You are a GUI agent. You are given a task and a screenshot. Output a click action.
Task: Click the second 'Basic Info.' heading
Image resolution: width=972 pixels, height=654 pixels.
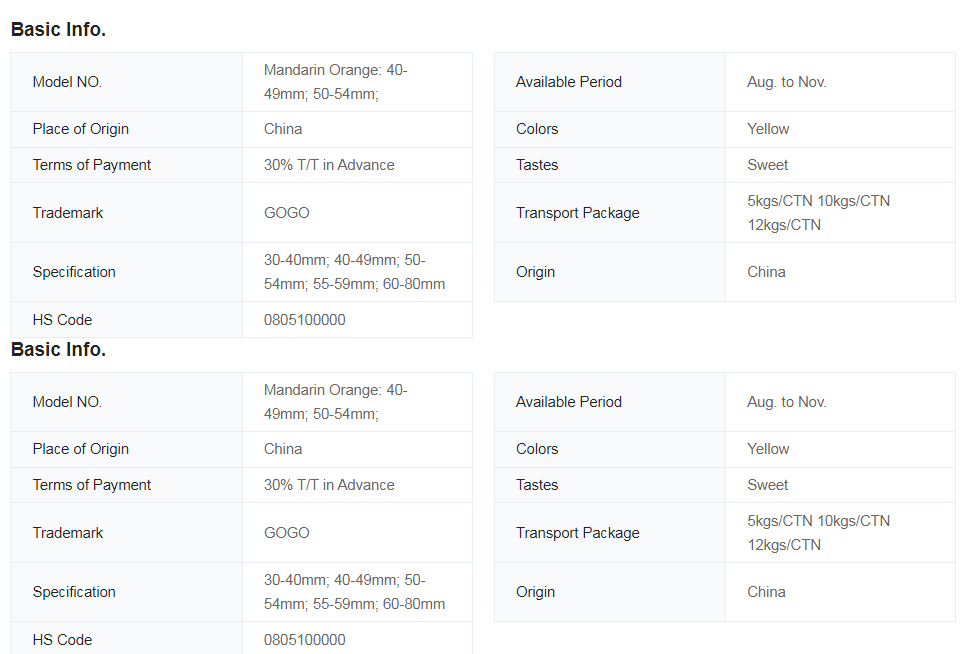click(58, 350)
